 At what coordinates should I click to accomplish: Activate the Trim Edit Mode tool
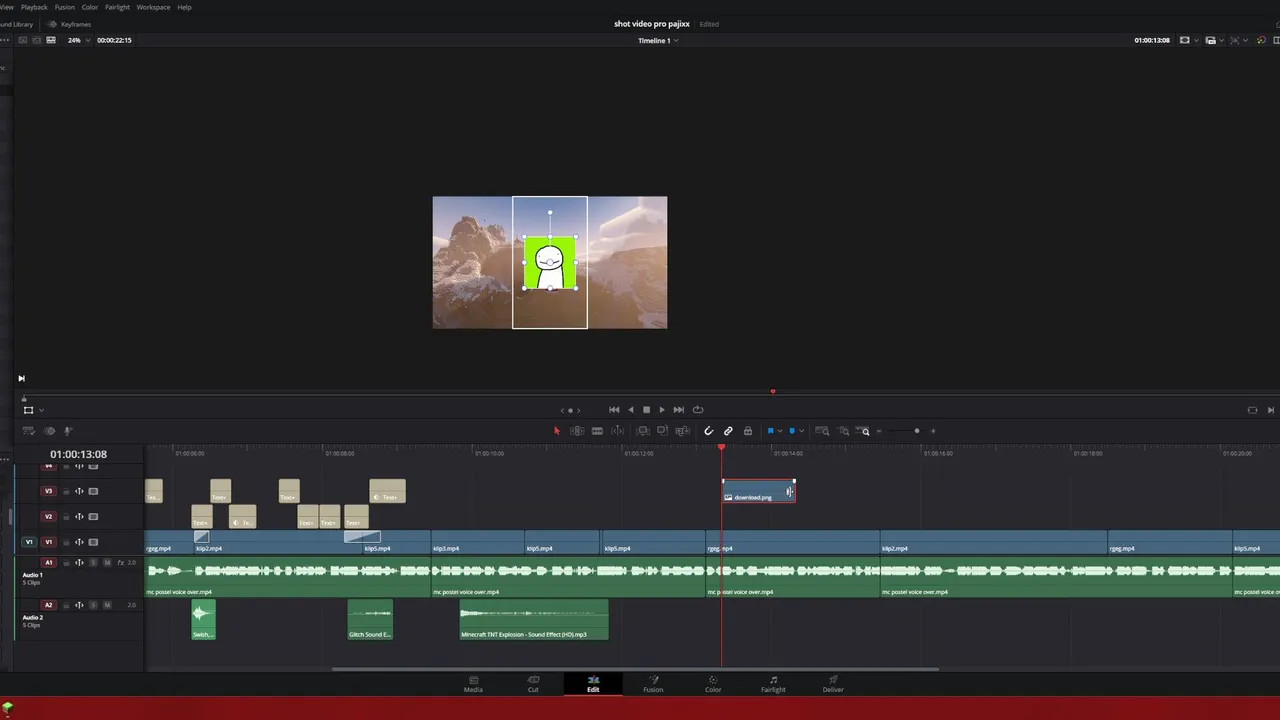point(577,431)
